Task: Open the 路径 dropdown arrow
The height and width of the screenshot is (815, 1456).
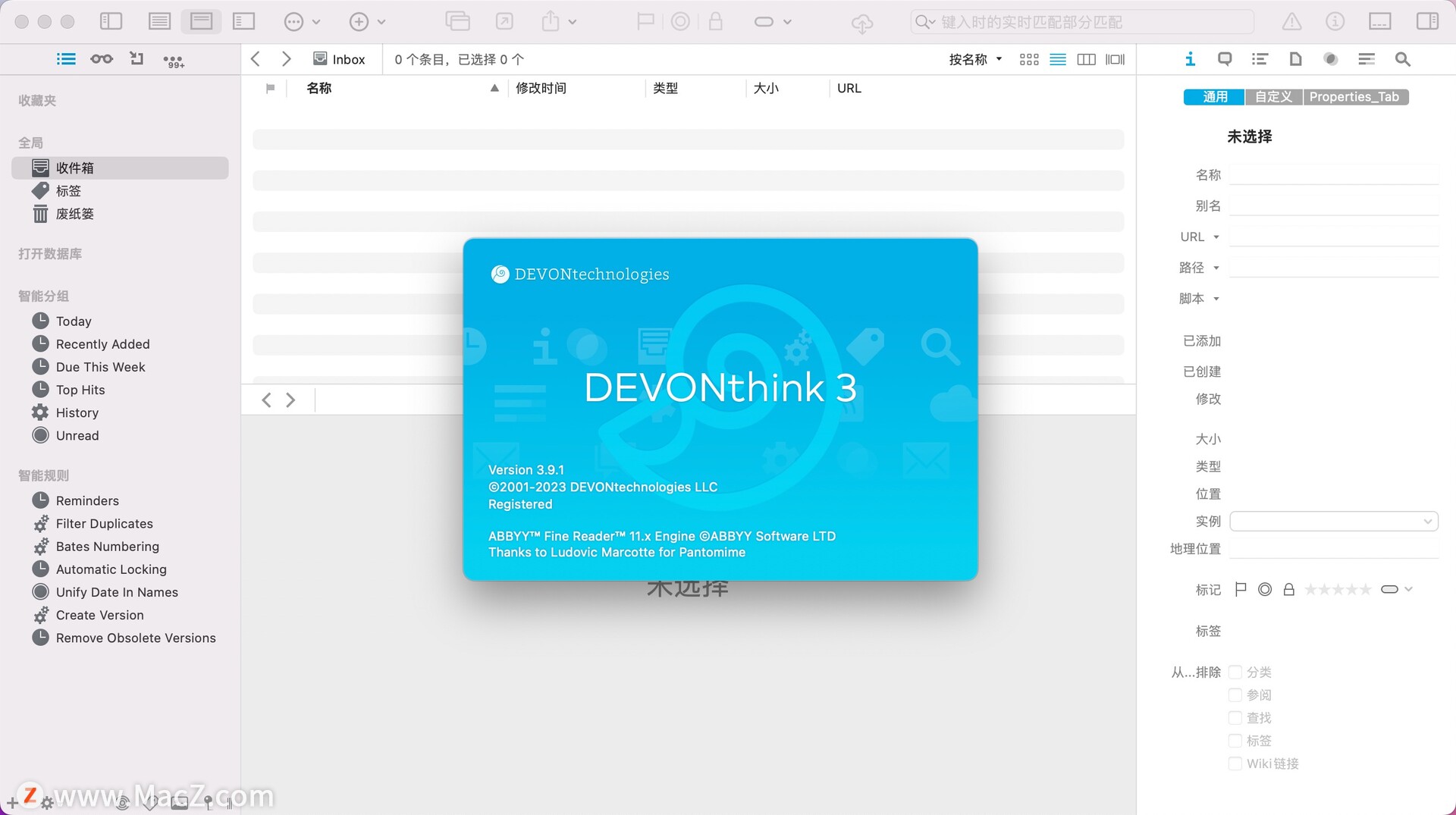Action: point(1216,268)
